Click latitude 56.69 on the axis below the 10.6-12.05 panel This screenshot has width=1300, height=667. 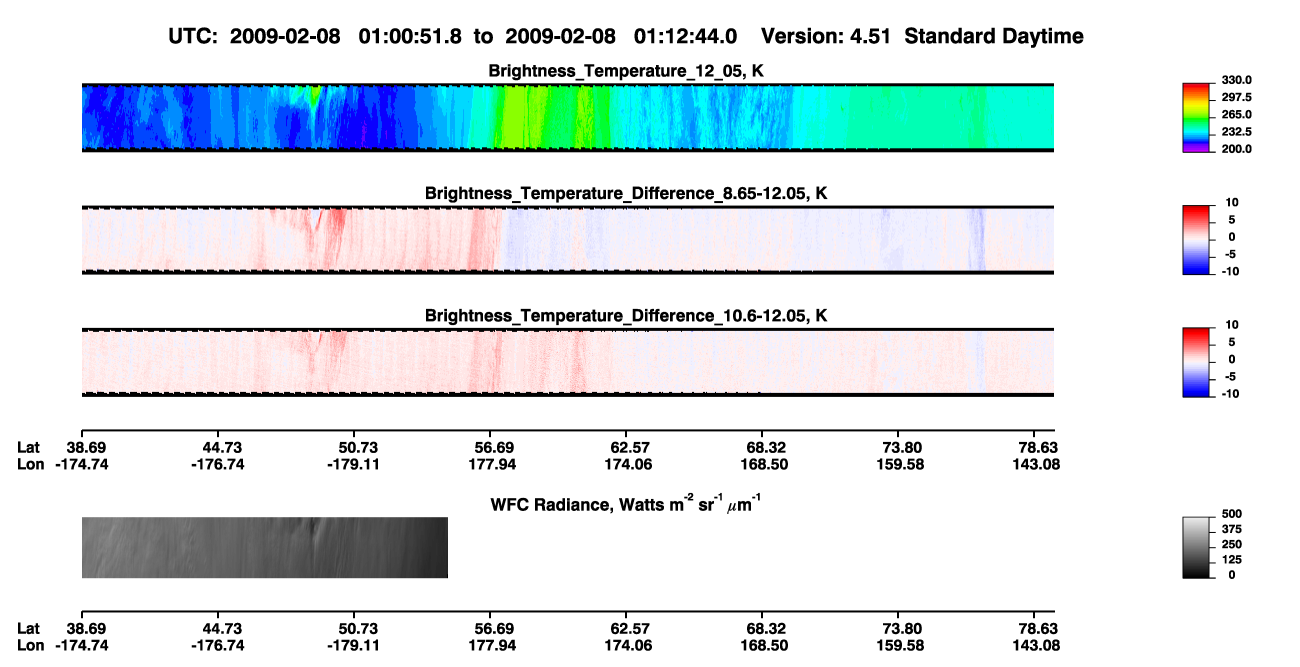tap(494, 447)
